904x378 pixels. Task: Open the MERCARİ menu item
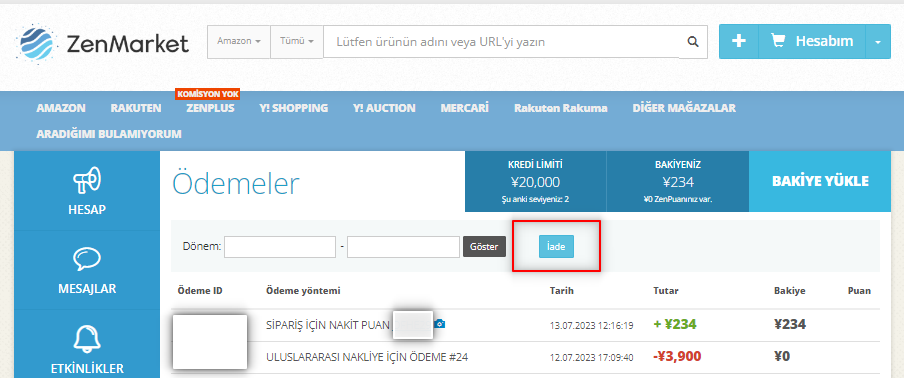coord(465,108)
